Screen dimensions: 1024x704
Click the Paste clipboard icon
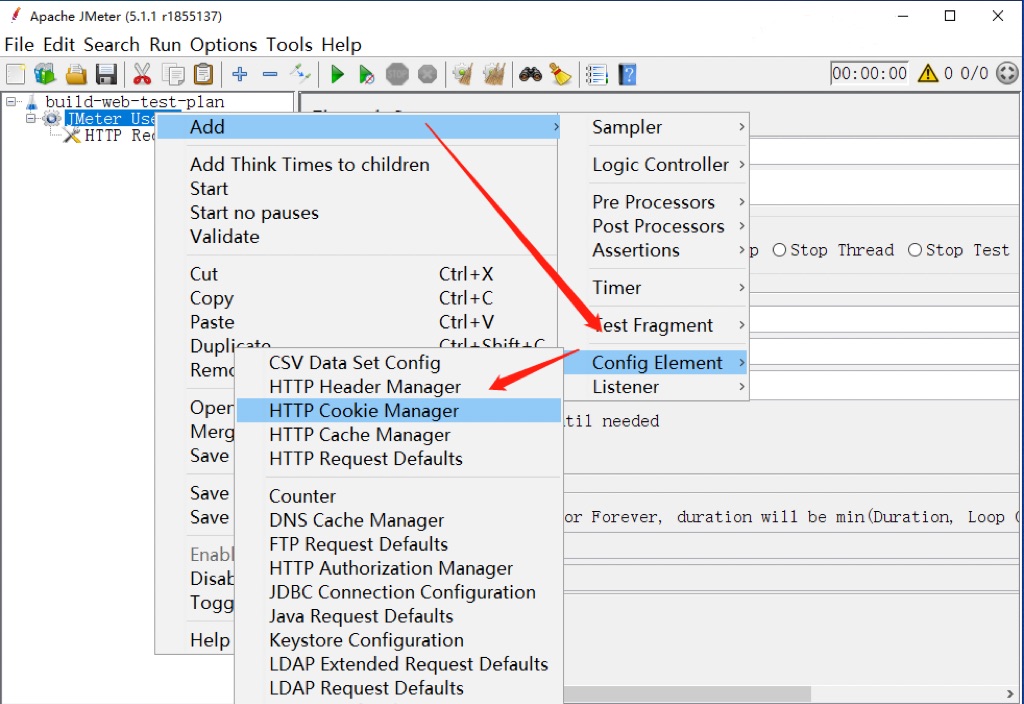pyautogui.click(x=204, y=74)
